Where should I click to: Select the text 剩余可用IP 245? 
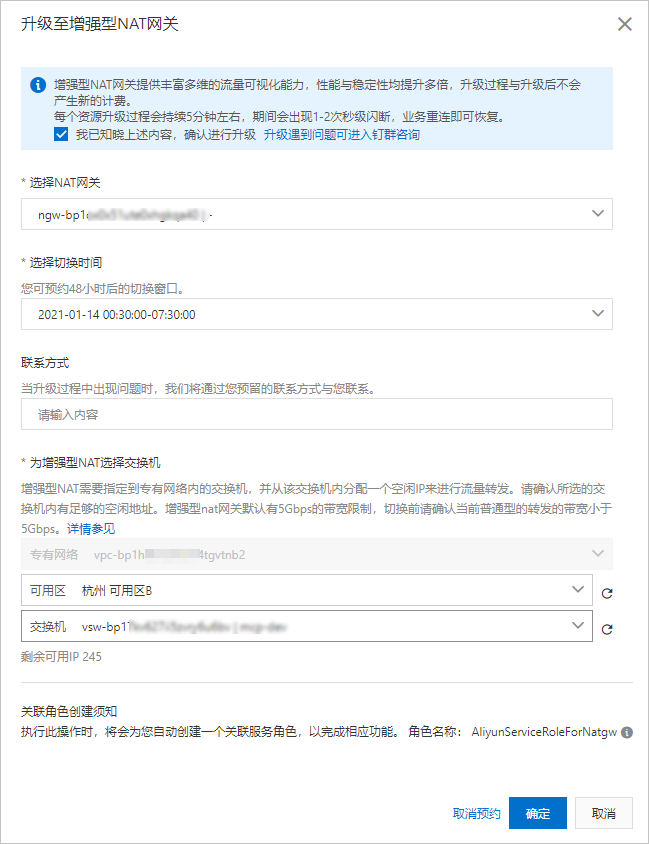coord(61,657)
